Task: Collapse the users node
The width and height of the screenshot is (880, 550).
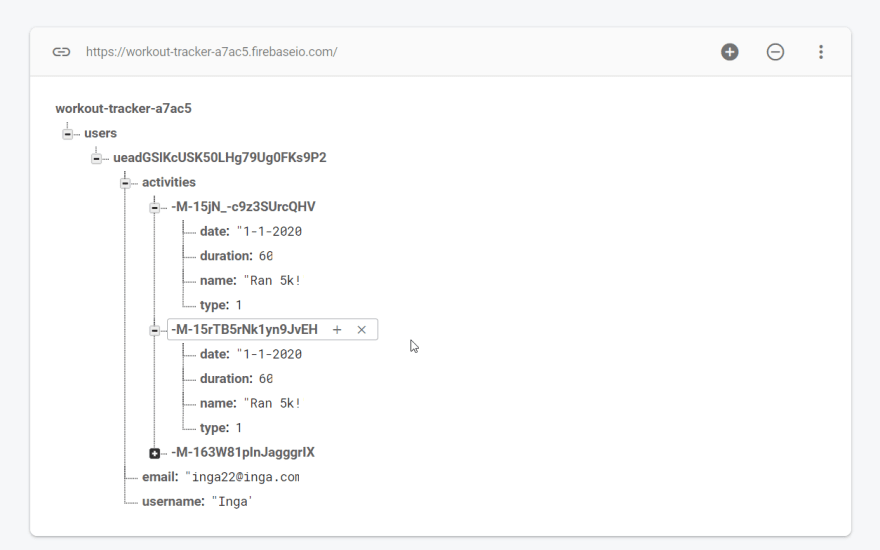Action: (67, 134)
